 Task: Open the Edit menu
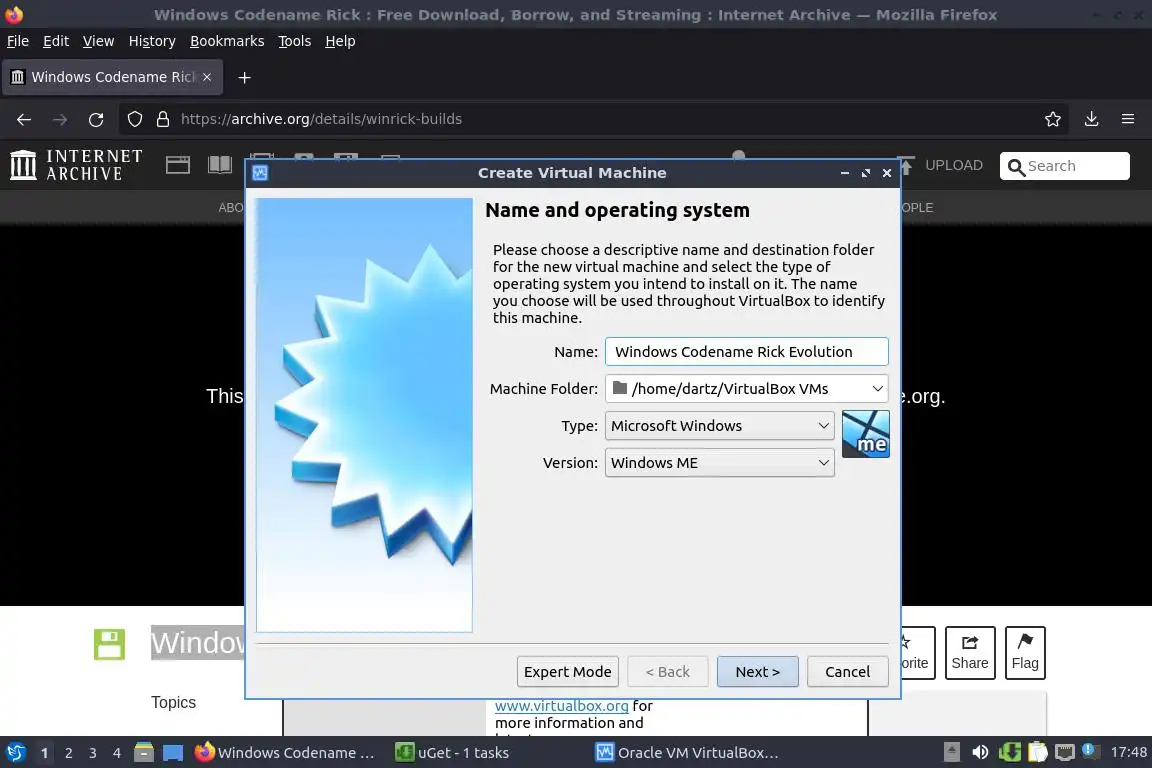tap(56, 41)
